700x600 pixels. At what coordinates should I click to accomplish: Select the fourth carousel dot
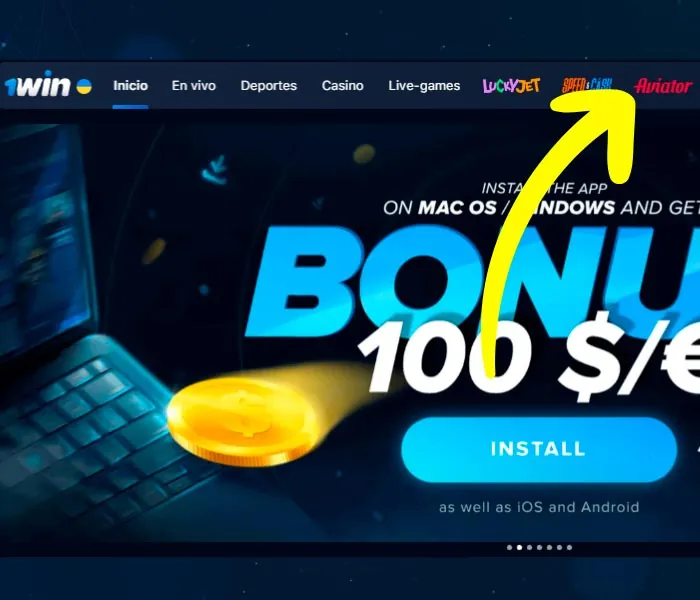[539, 547]
